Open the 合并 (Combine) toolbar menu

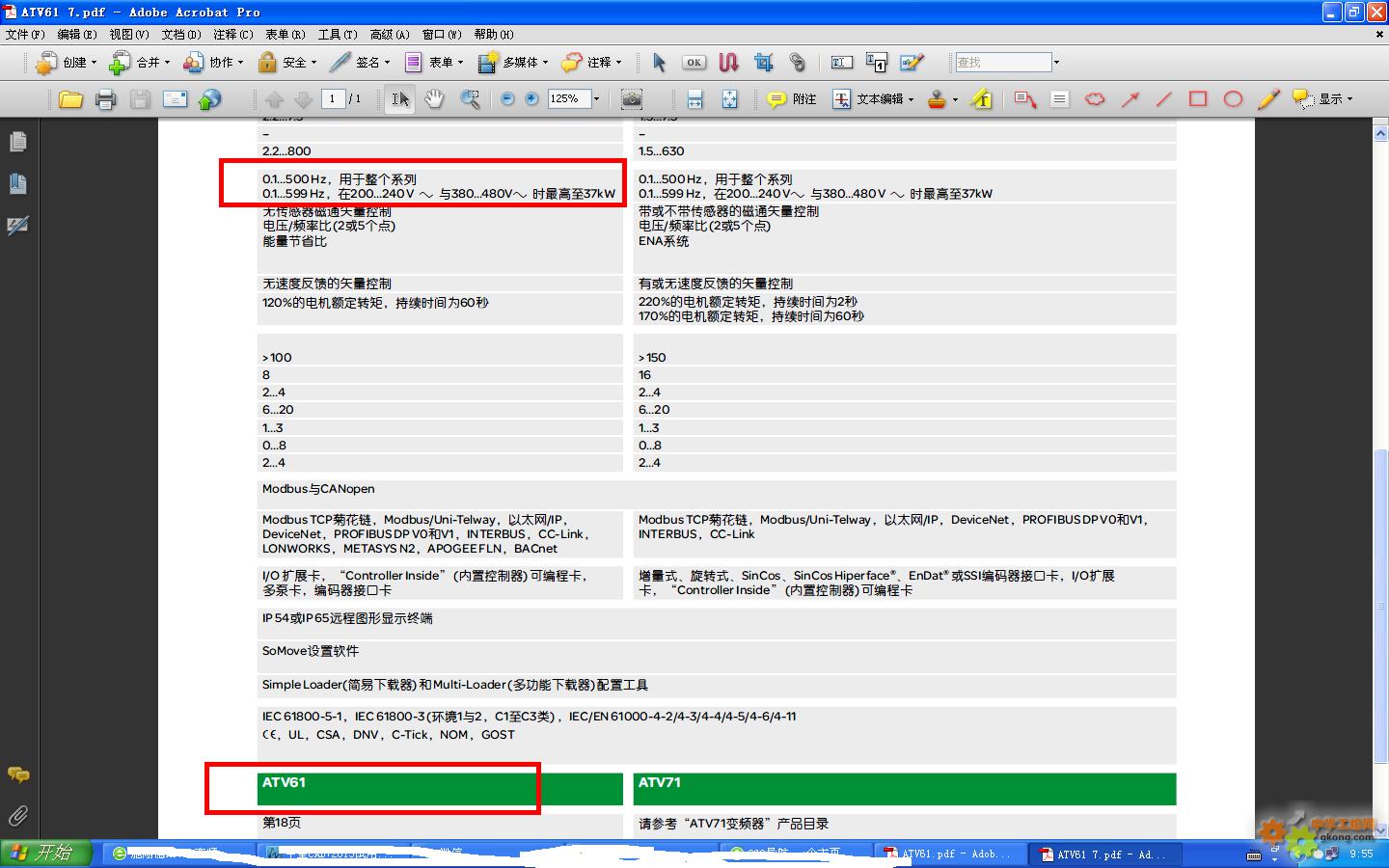pos(139,63)
